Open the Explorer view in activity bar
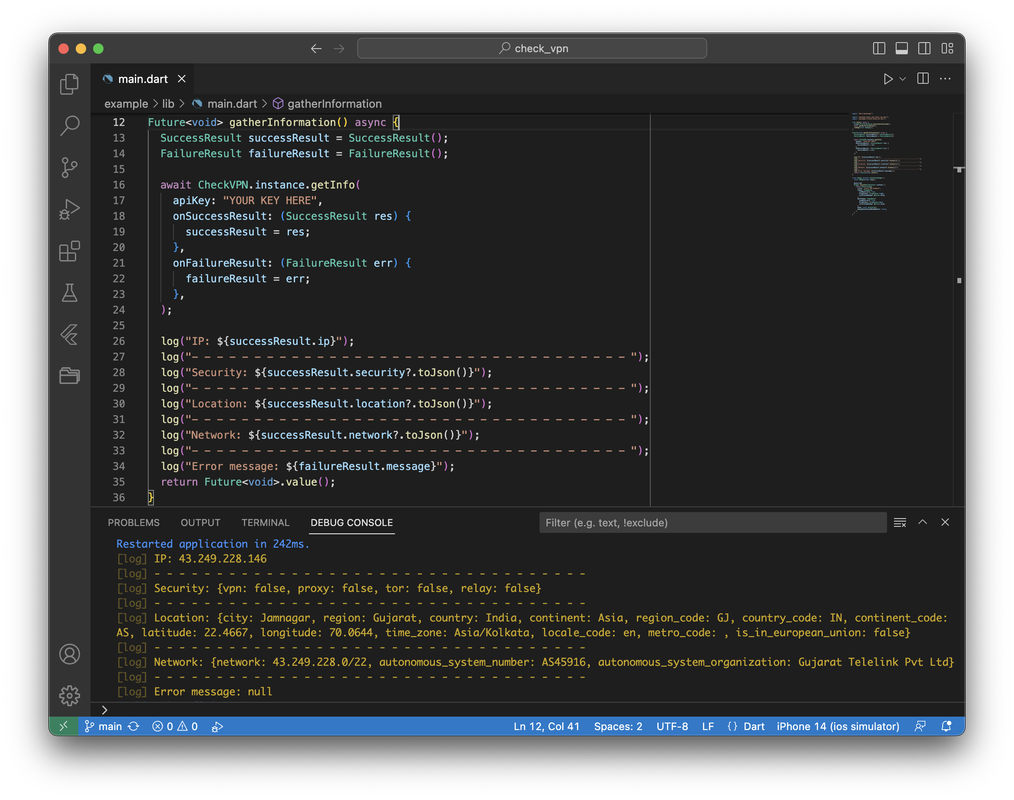 click(x=69, y=84)
